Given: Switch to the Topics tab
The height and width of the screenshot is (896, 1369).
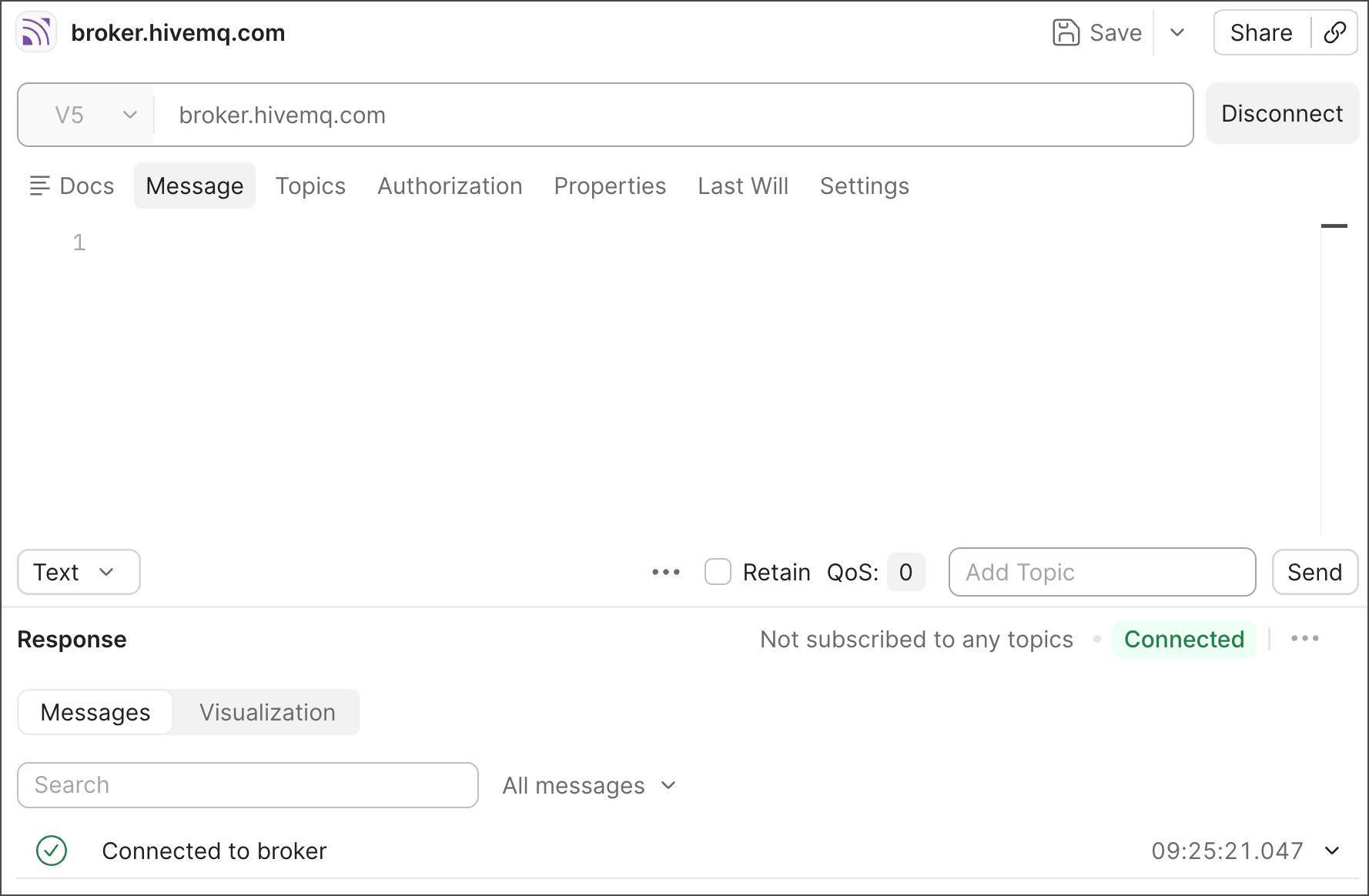Looking at the screenshot, I should (x=310, y=186).
